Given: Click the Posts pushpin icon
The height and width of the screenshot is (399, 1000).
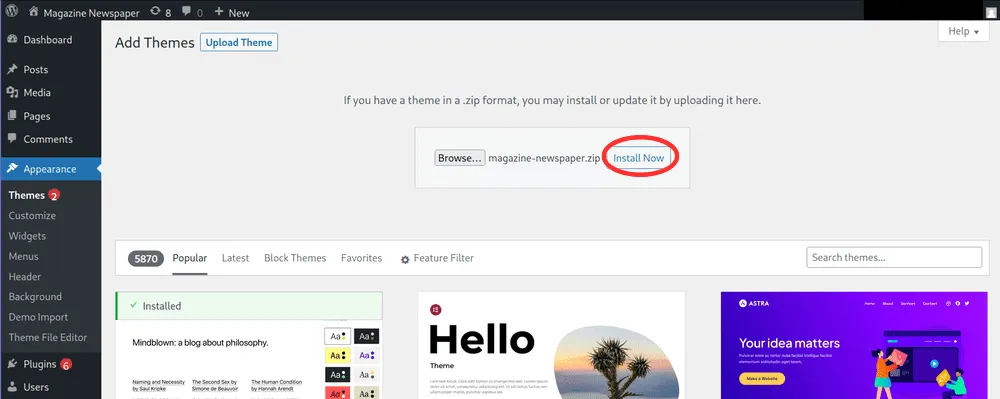Looking at the screenshot, I should click(x=11, y=69).
